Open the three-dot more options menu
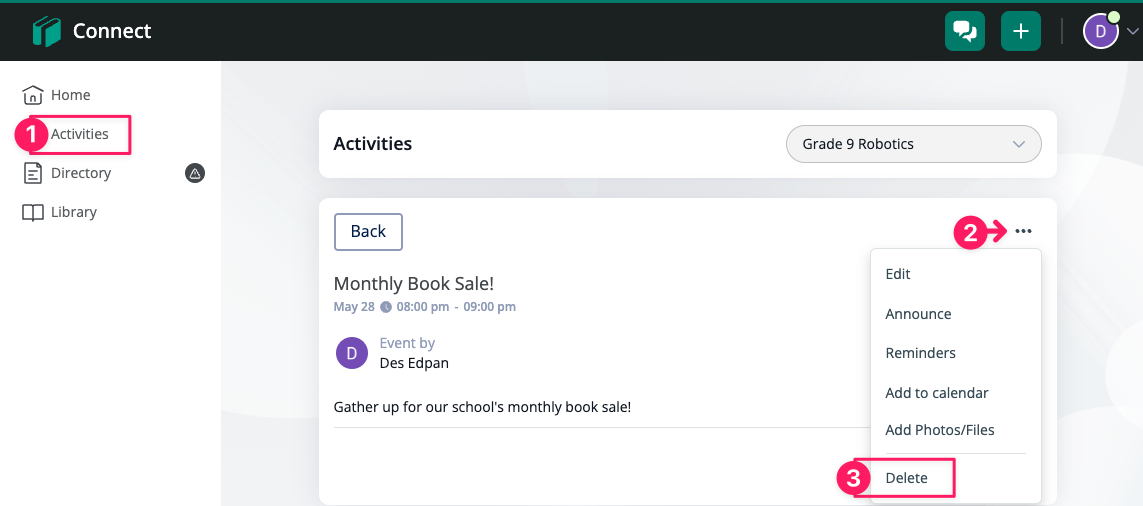Screen dimensions: 1143x506 [1023, 231]
